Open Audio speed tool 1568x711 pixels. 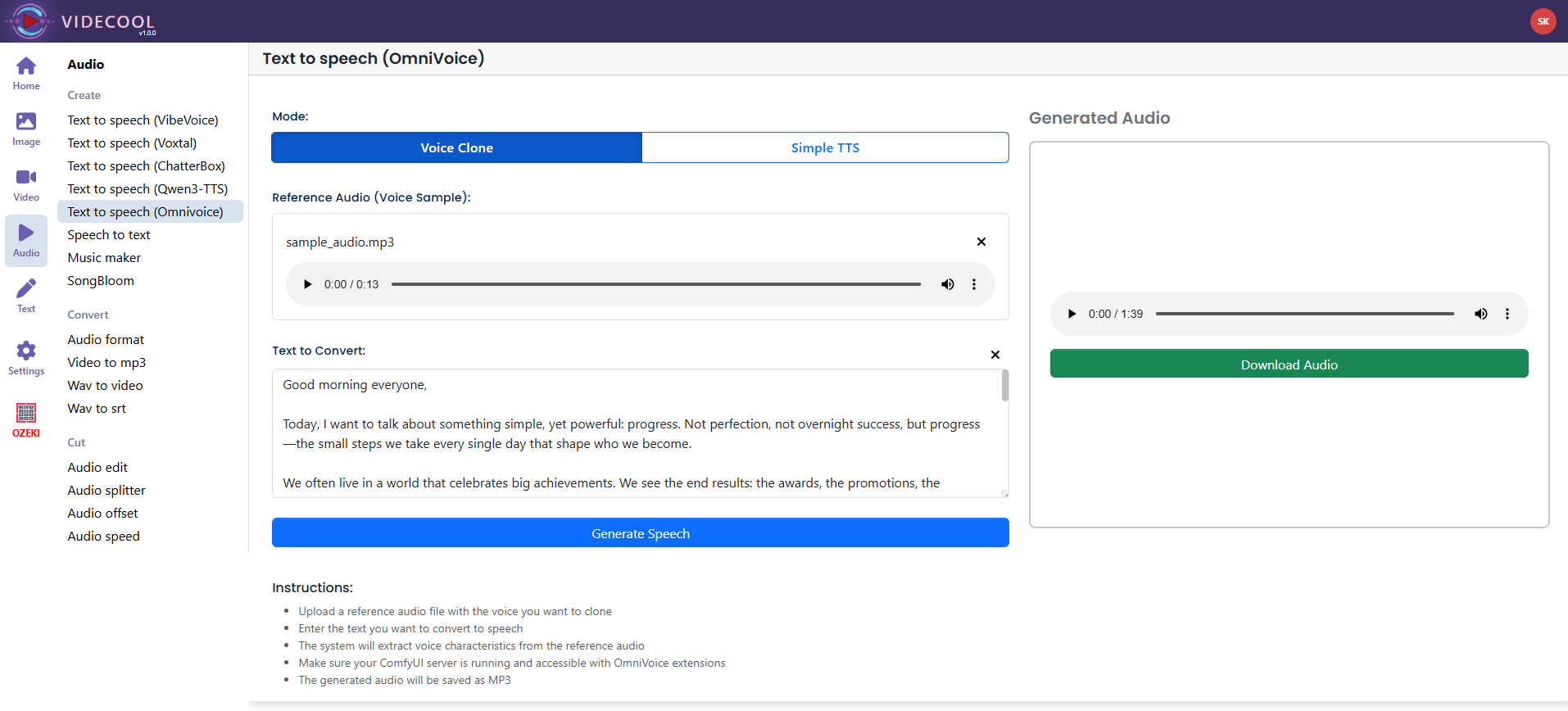coord(103,536)
